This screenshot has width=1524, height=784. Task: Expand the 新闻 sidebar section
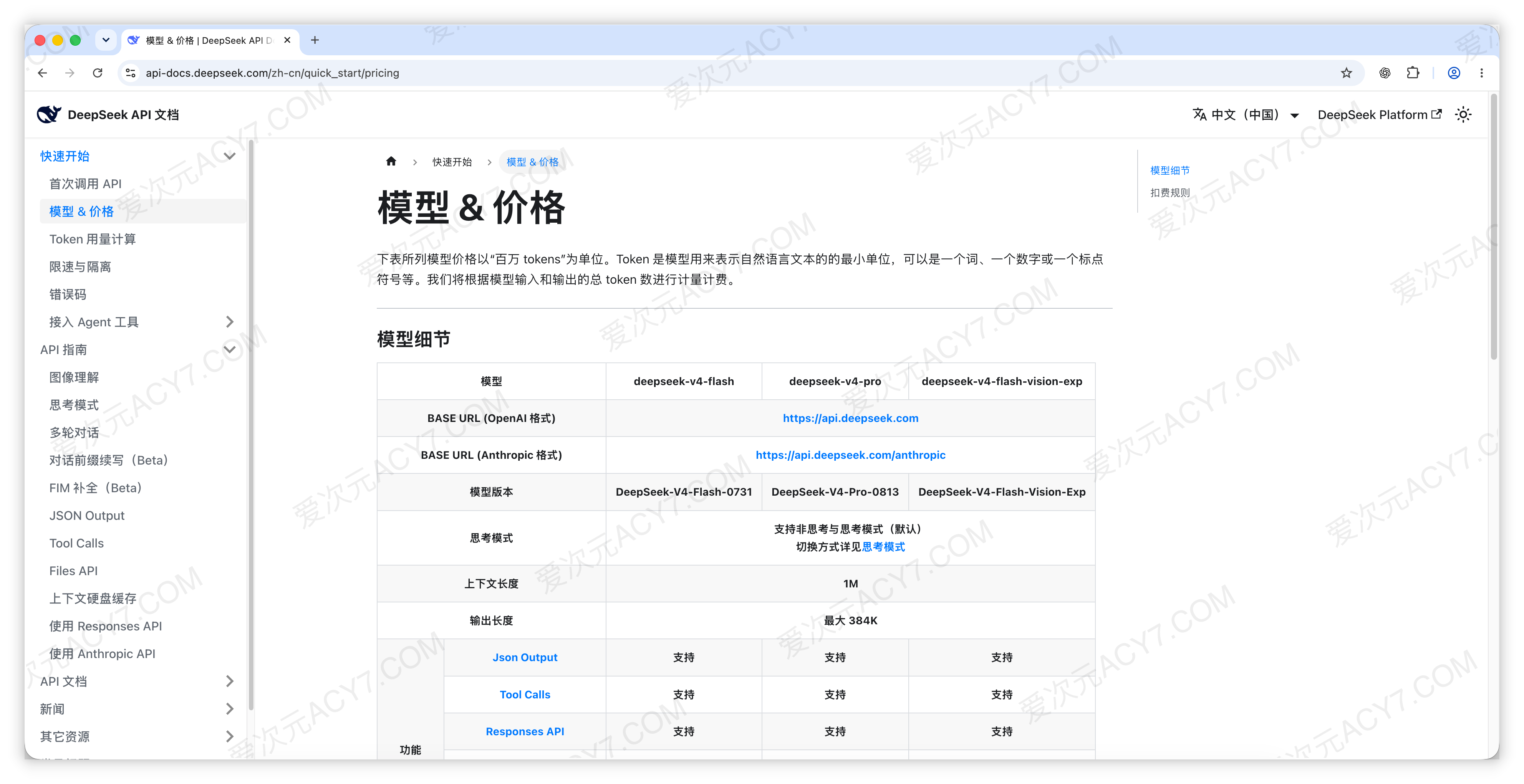[230, 709]
